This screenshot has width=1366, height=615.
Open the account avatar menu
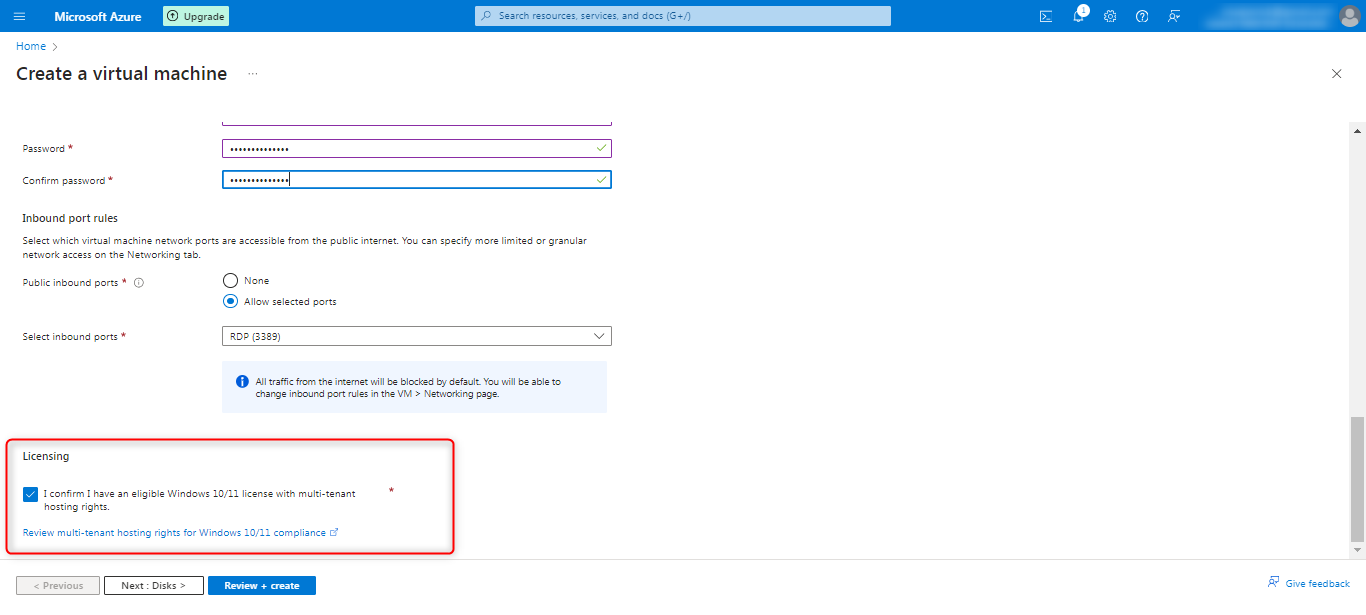tap(1349, 16)
